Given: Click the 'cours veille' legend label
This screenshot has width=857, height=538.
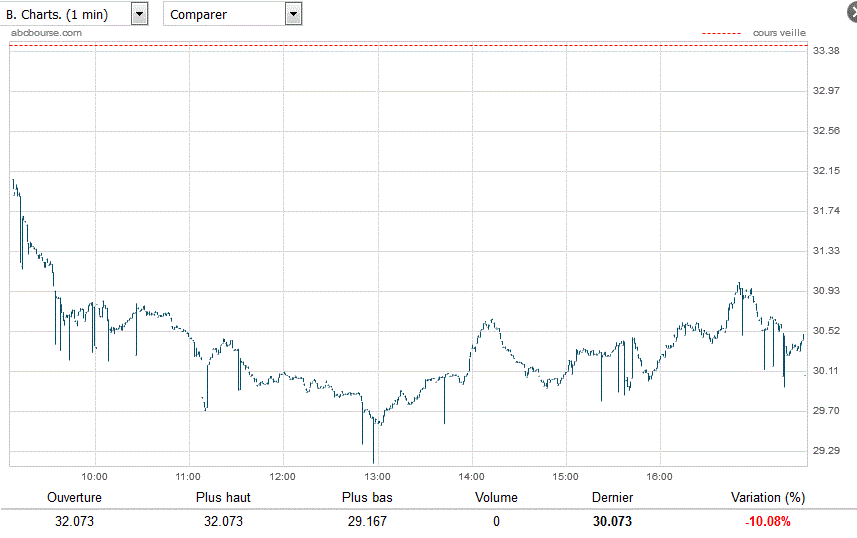Looking at the screenshot, I should pos(779,33).
